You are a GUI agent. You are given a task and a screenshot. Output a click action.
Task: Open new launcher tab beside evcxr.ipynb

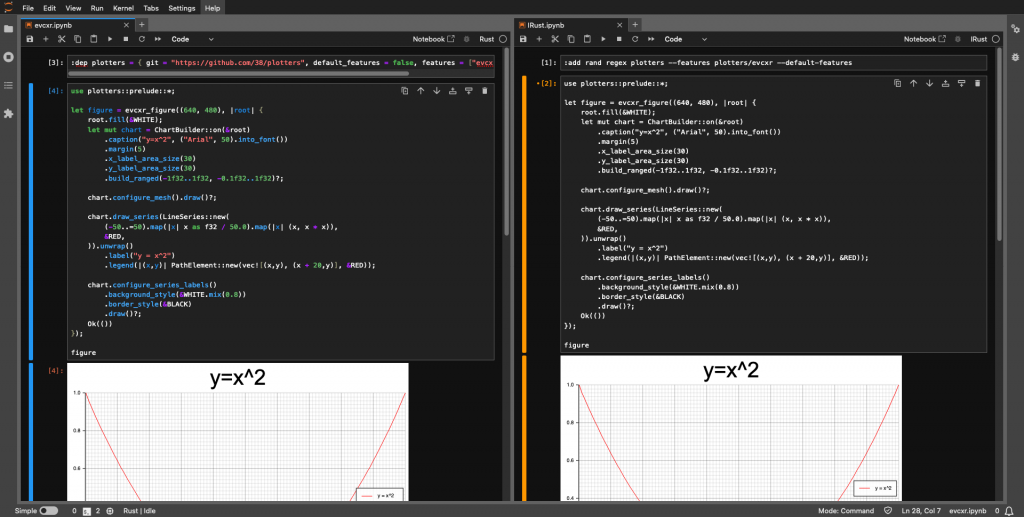(142, 25)
